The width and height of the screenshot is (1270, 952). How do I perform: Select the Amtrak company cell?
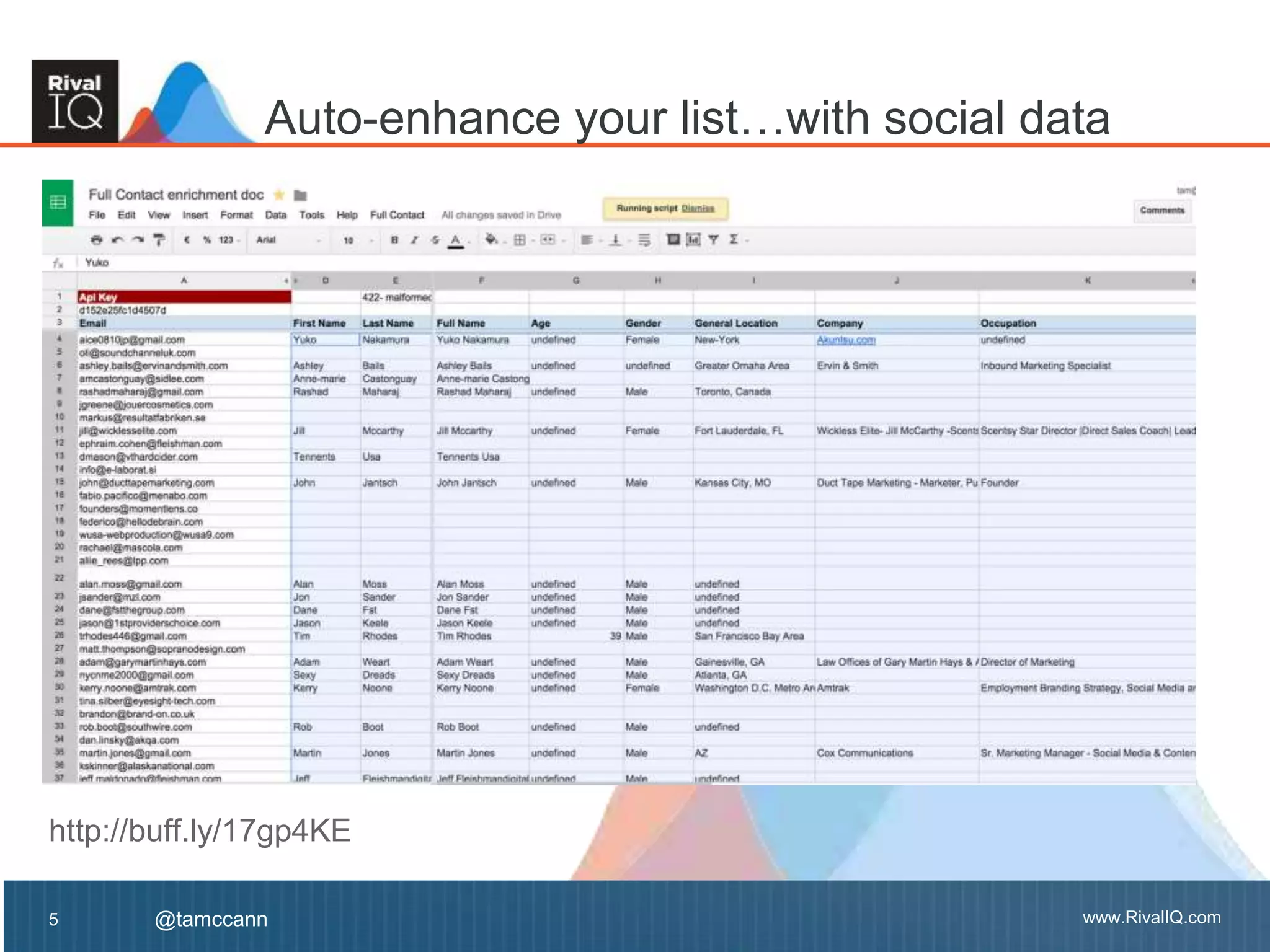click(x=897, y=688)
